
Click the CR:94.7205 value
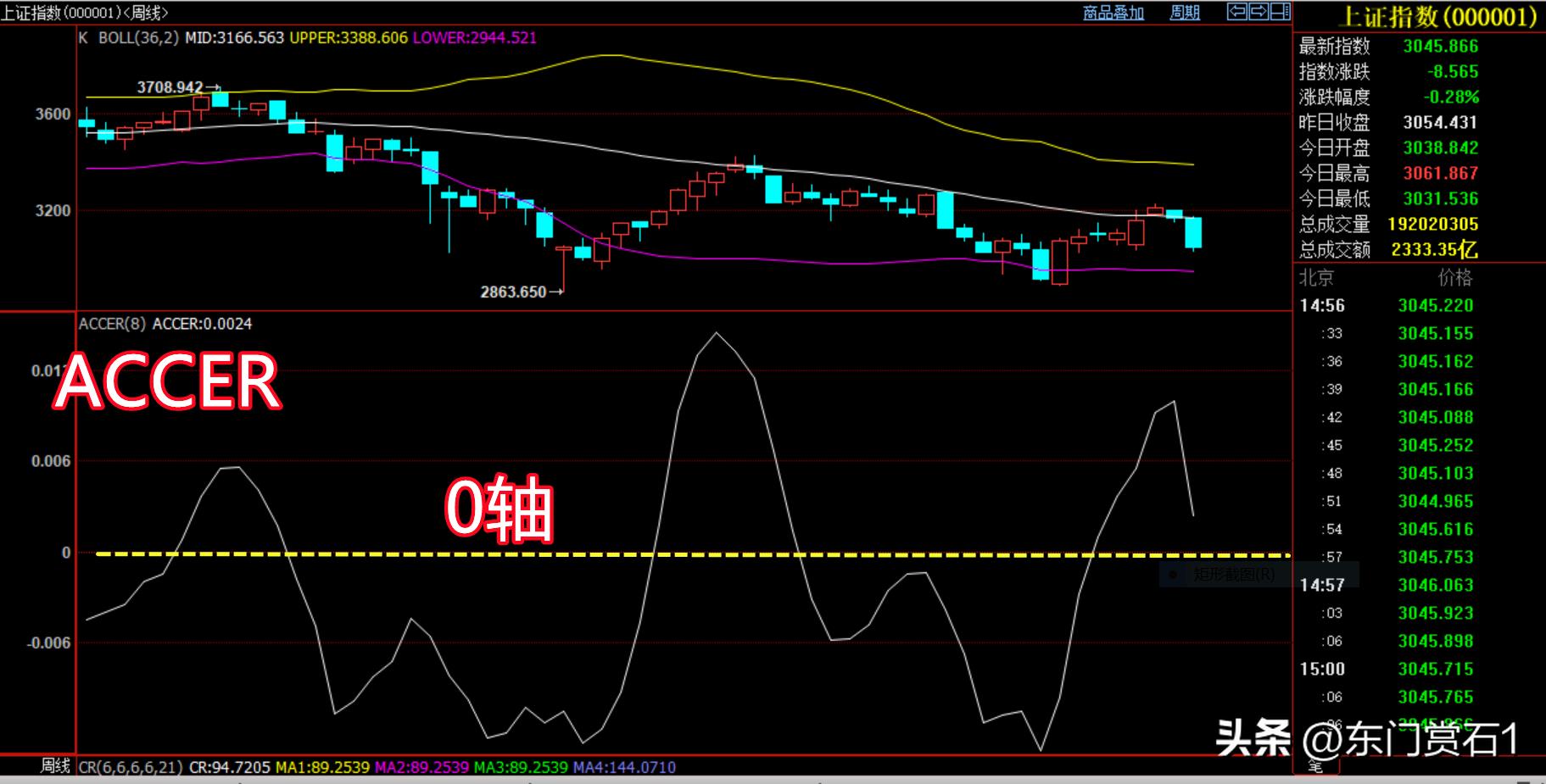[230, 767]
